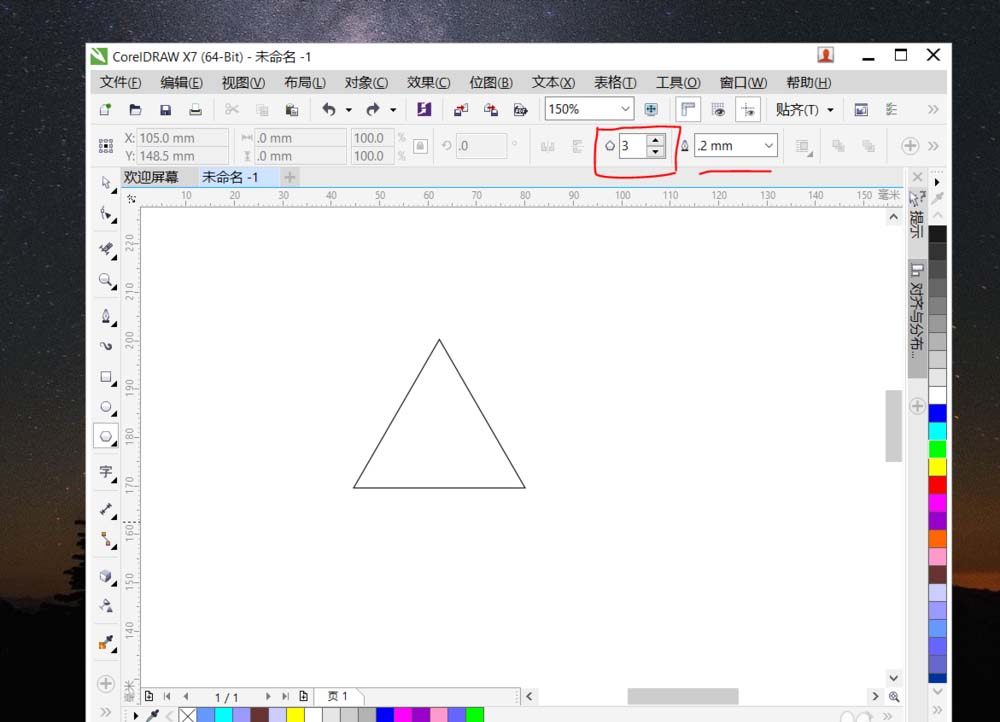This screenshot has height=722, width=1000.
Task: Select the Pick tool
Action: click(105, 183)
